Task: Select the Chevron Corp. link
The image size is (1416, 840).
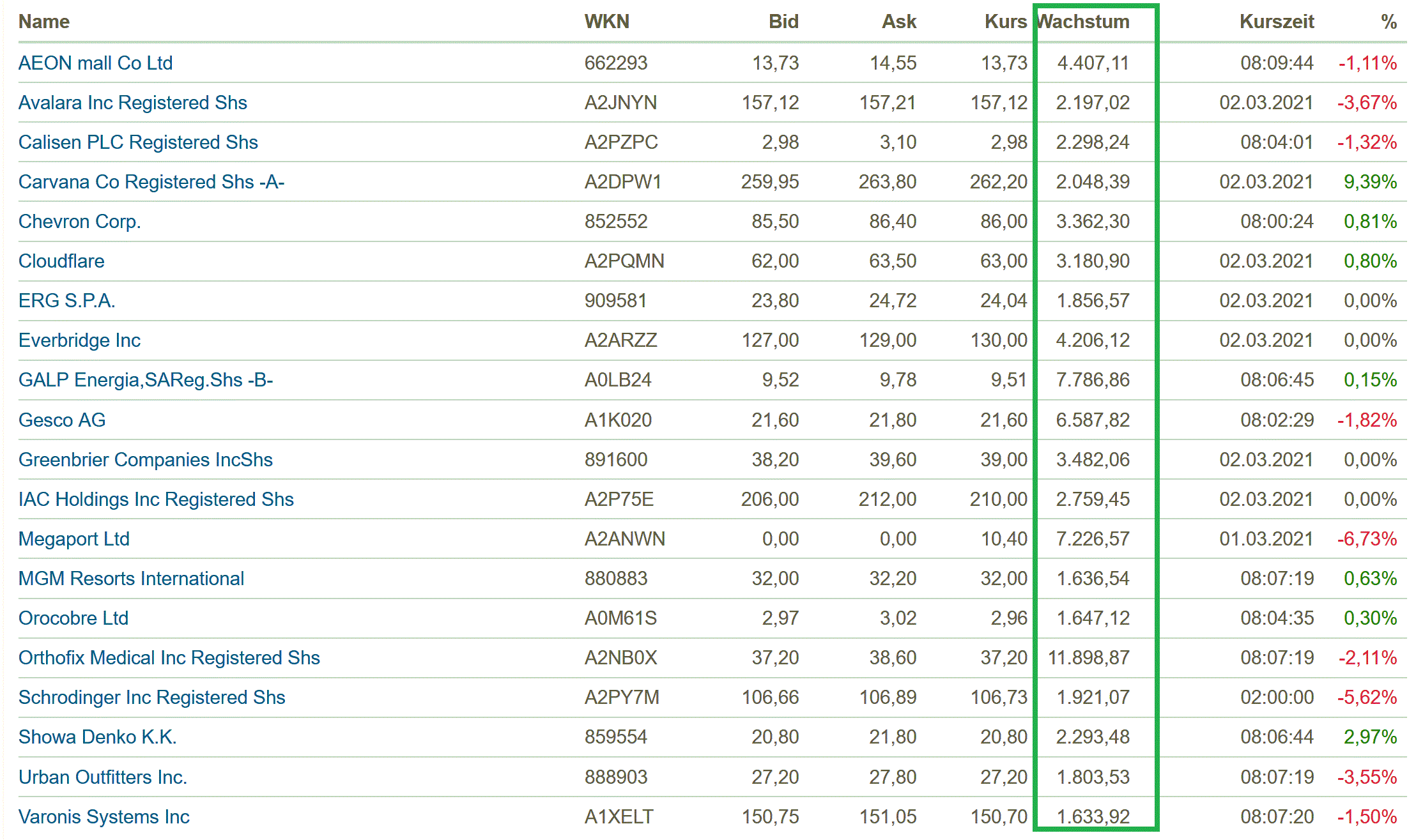Action: click(79, 222)
